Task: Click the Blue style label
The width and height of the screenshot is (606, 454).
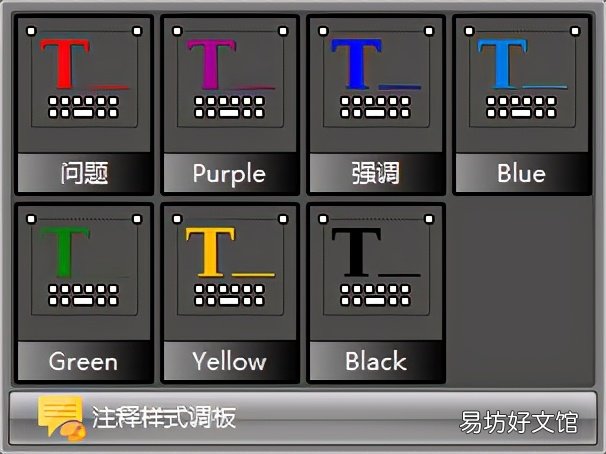Action: pos(522,173)
